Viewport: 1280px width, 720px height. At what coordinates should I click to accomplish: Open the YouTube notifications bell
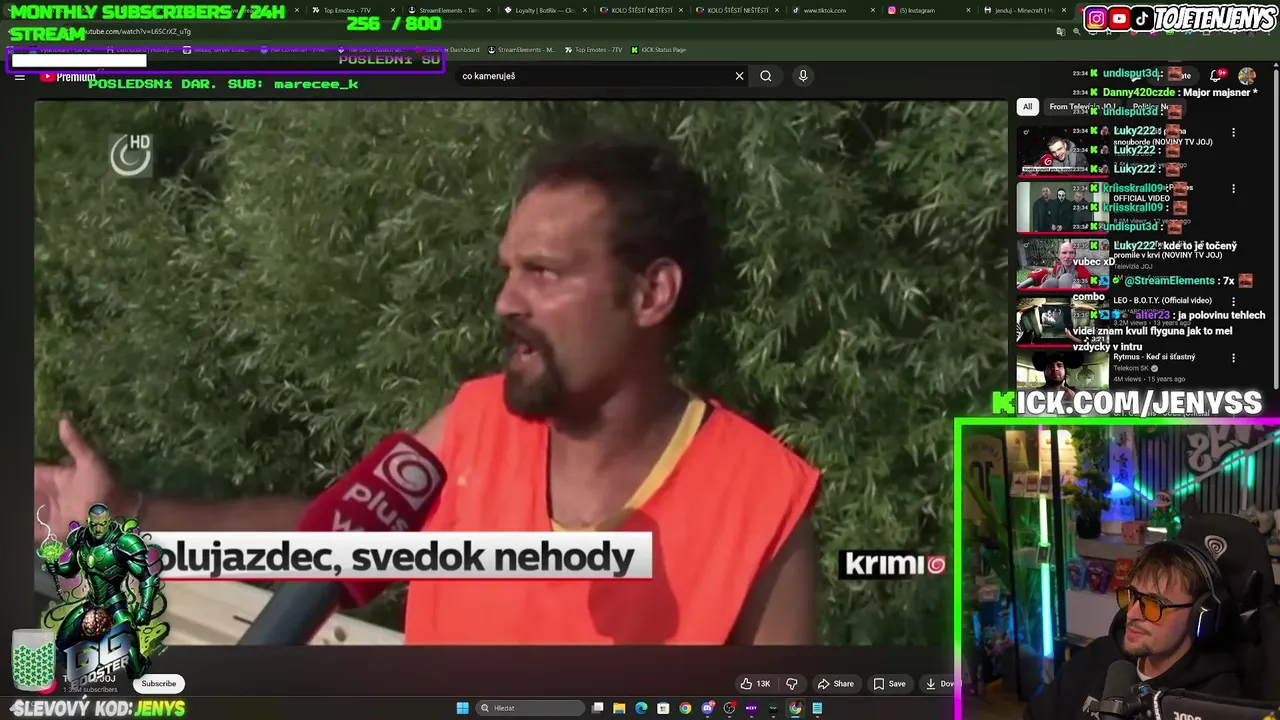coord(1217,76)
